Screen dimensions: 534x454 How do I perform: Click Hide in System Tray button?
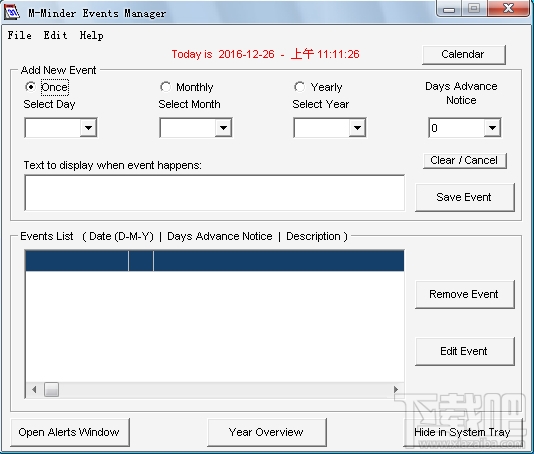[x=463, y=432]
